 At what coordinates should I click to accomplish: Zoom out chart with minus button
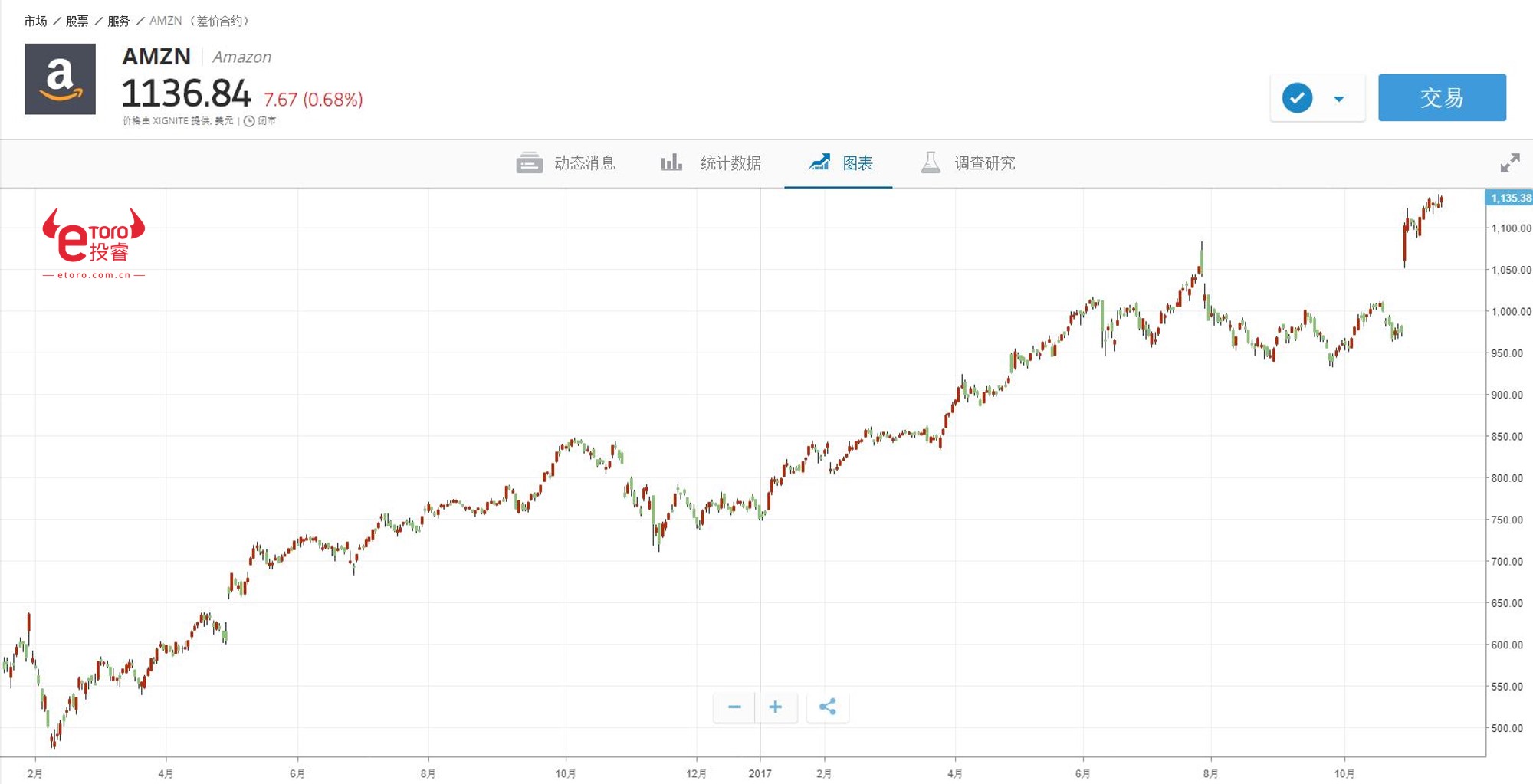(x=734, y=707)
